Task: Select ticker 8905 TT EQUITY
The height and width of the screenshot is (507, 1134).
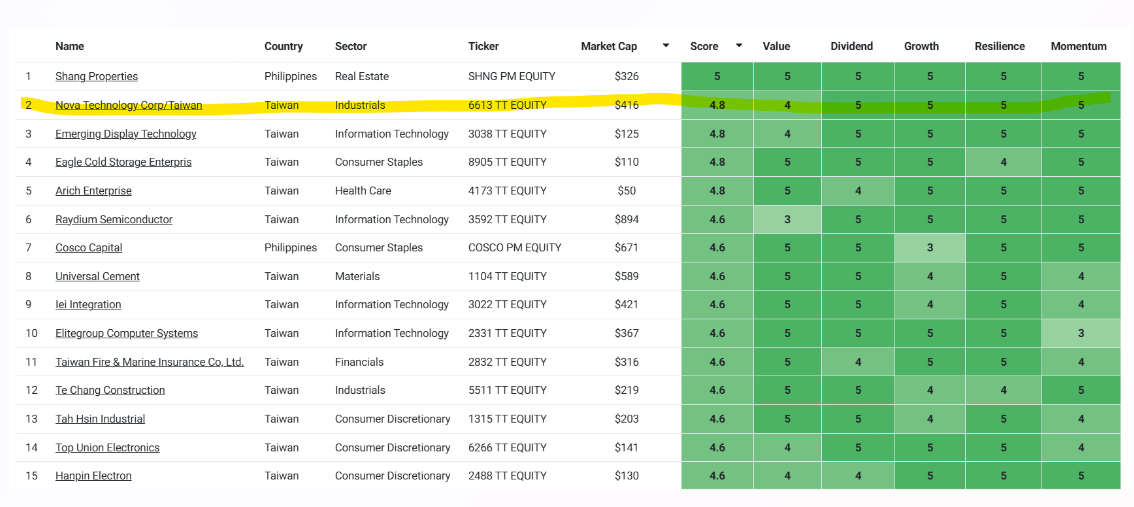Action: [507, 162]
